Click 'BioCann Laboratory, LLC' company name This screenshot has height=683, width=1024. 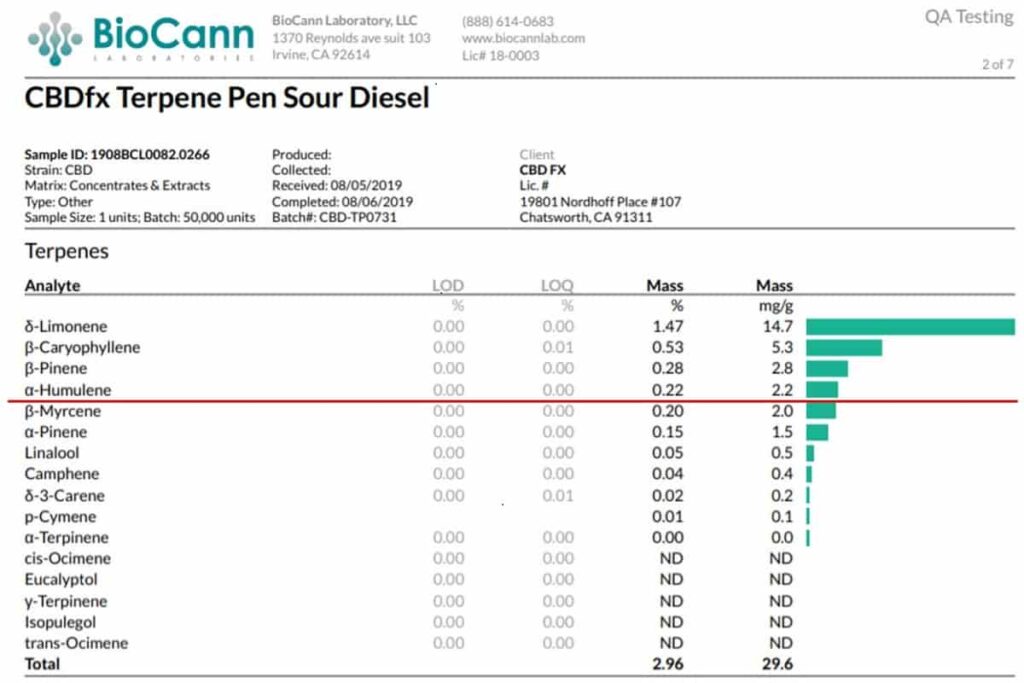(x=345, y=21)
